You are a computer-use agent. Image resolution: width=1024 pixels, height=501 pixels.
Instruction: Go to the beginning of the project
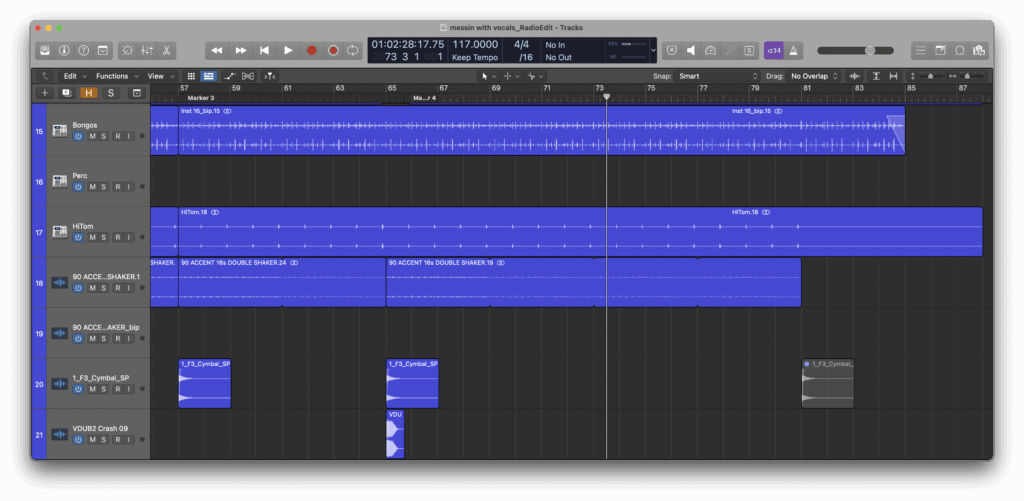[x=264, y=50]
